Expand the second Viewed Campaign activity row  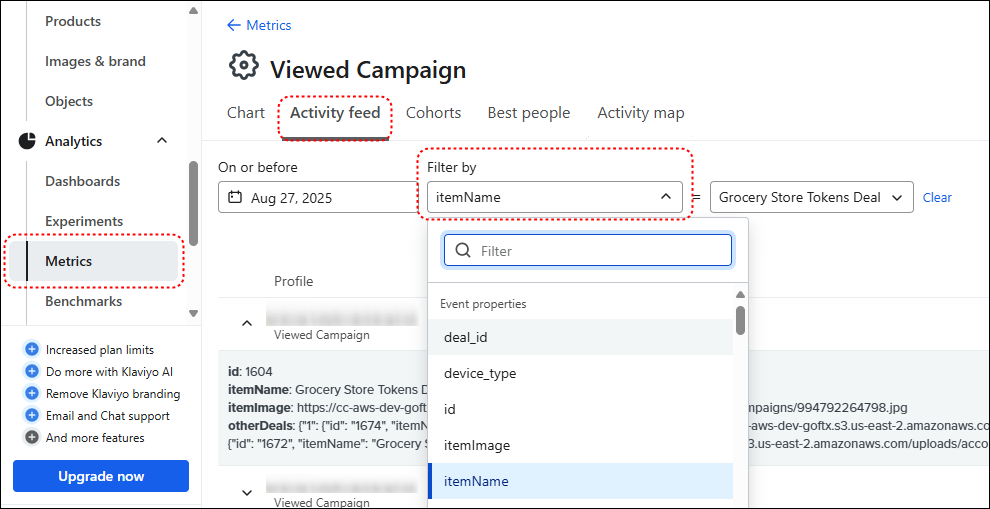(246, 491)
